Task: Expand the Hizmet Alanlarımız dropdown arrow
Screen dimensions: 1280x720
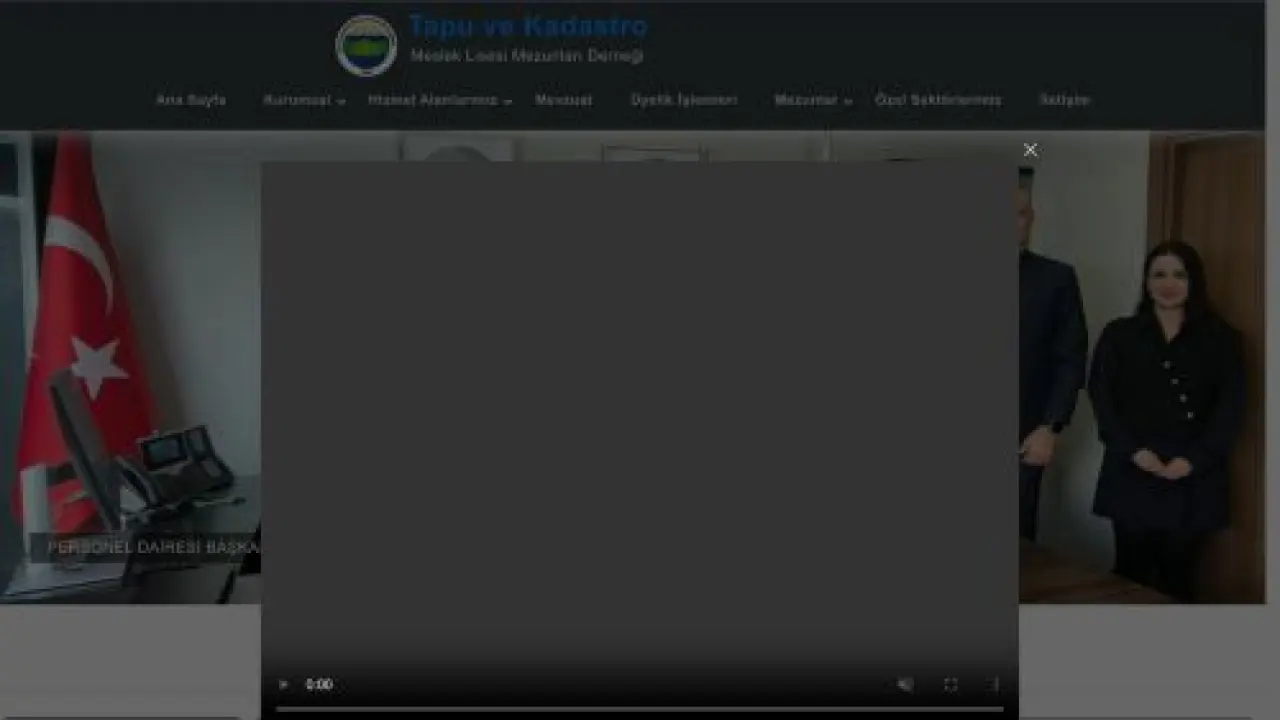Action: click(508, 101)
